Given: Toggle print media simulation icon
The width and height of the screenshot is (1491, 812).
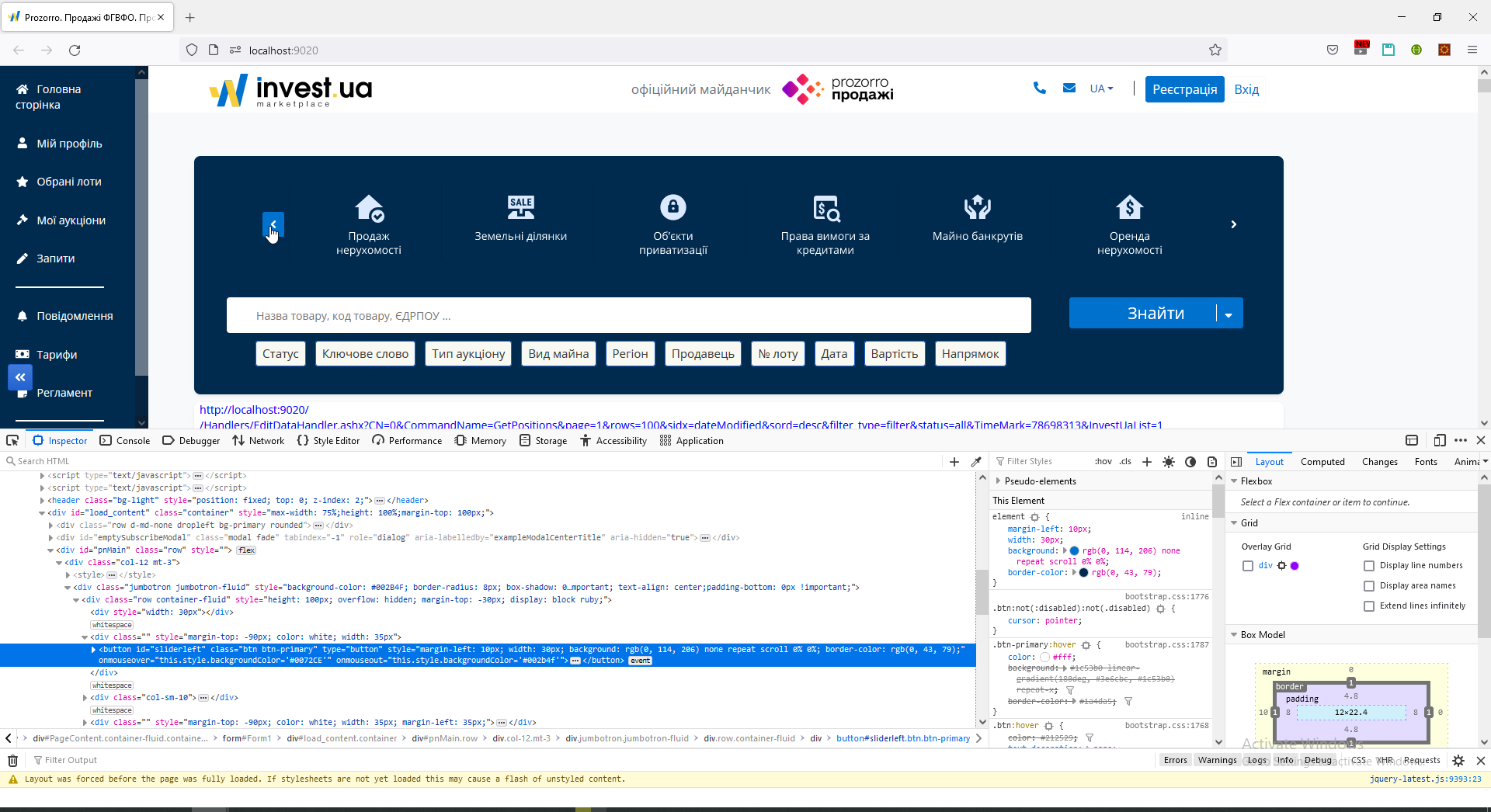Looking at the screenshot, I should click(1212, 461).
